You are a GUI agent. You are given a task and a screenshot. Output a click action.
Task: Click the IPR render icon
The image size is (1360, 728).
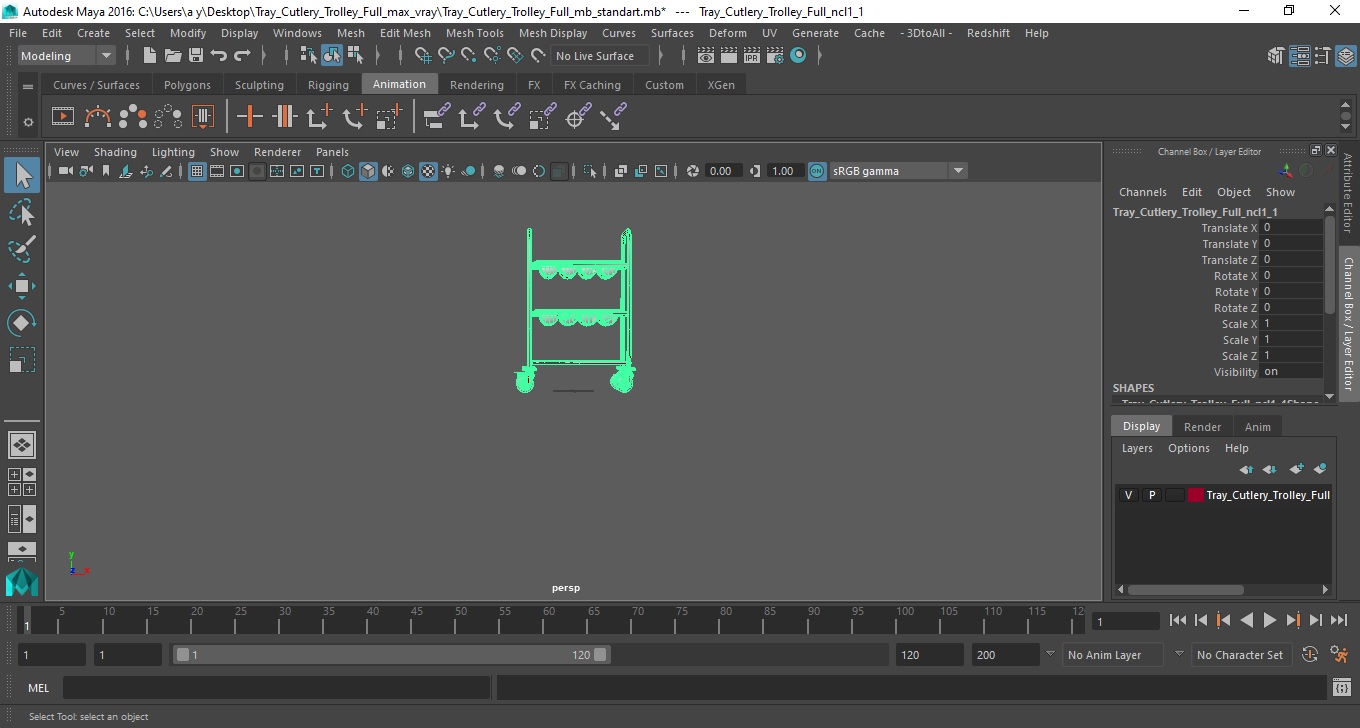click(752, 56)
